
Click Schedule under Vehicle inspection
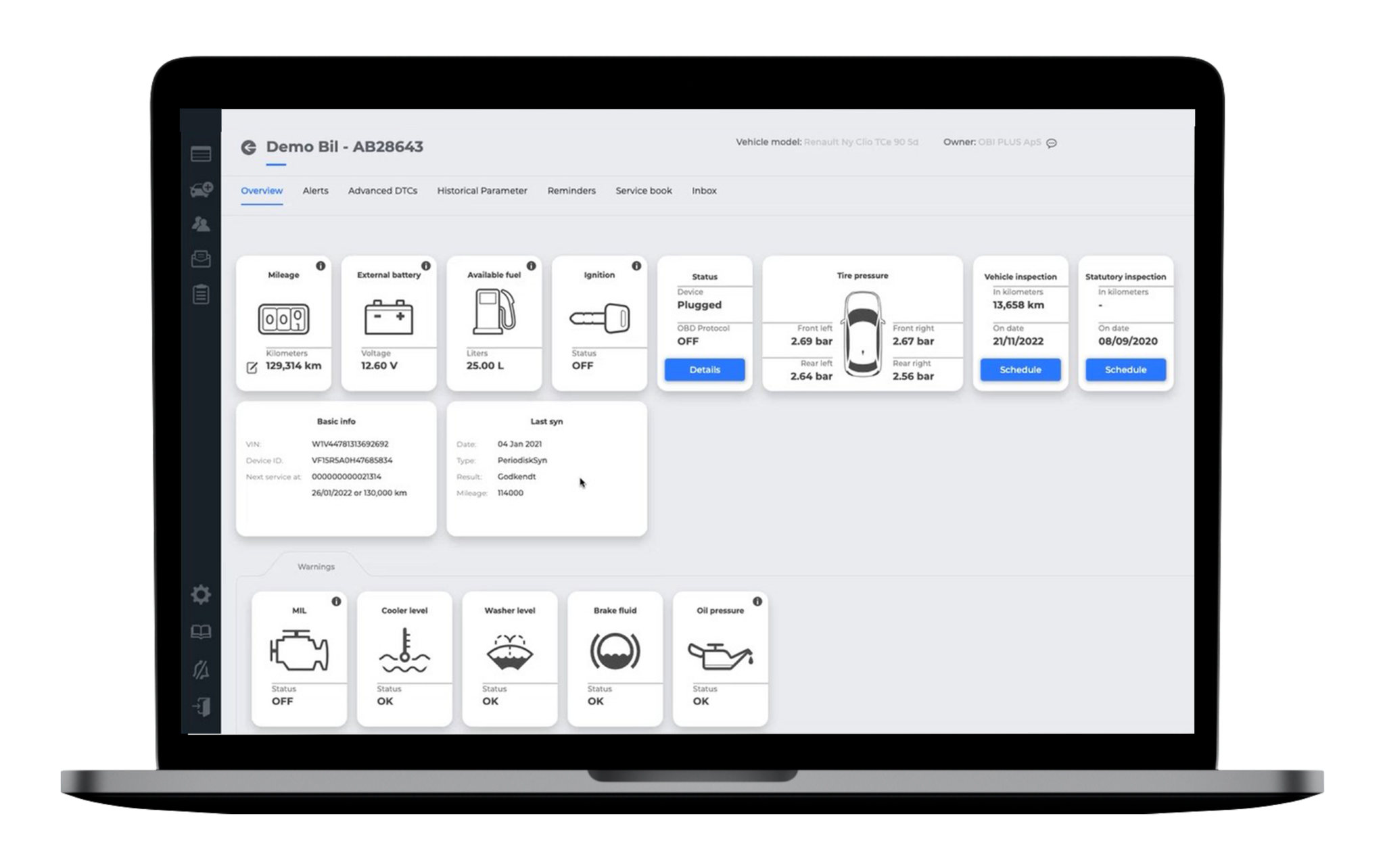[1020, 370]
